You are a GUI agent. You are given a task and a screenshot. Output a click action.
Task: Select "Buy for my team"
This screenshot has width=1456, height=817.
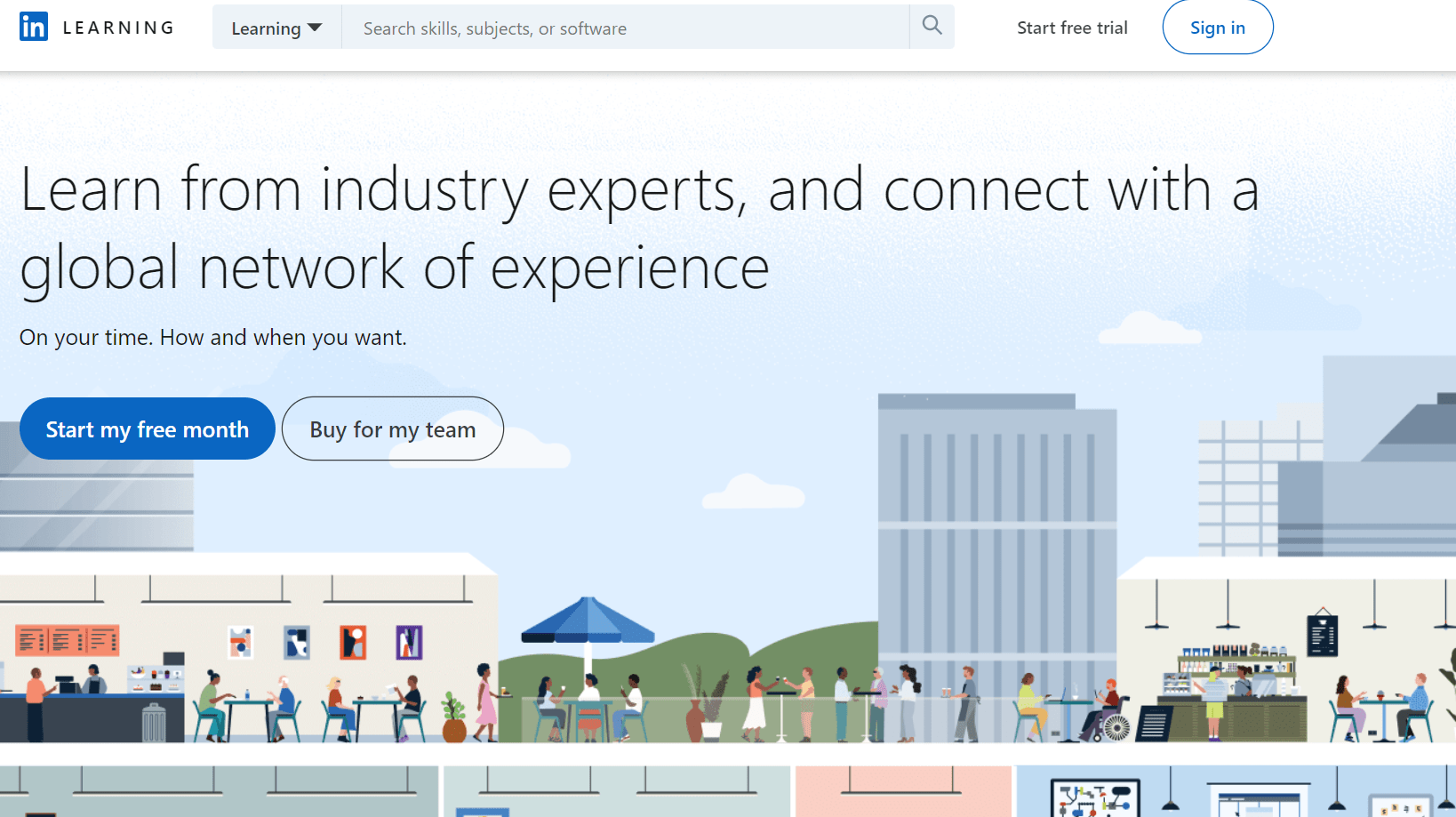(x=392, y=429)
